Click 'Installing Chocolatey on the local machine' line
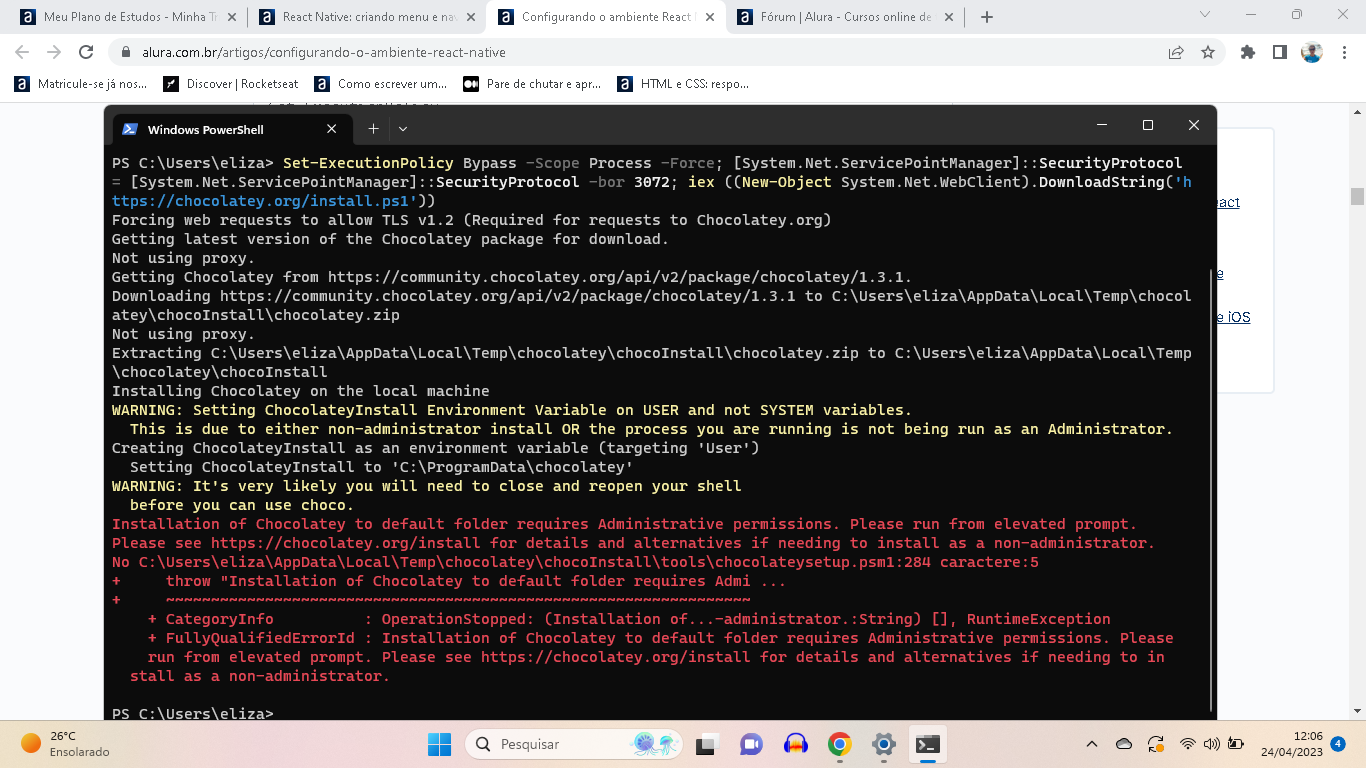This screenshot has width=1366, height=768. coord(301,391)
